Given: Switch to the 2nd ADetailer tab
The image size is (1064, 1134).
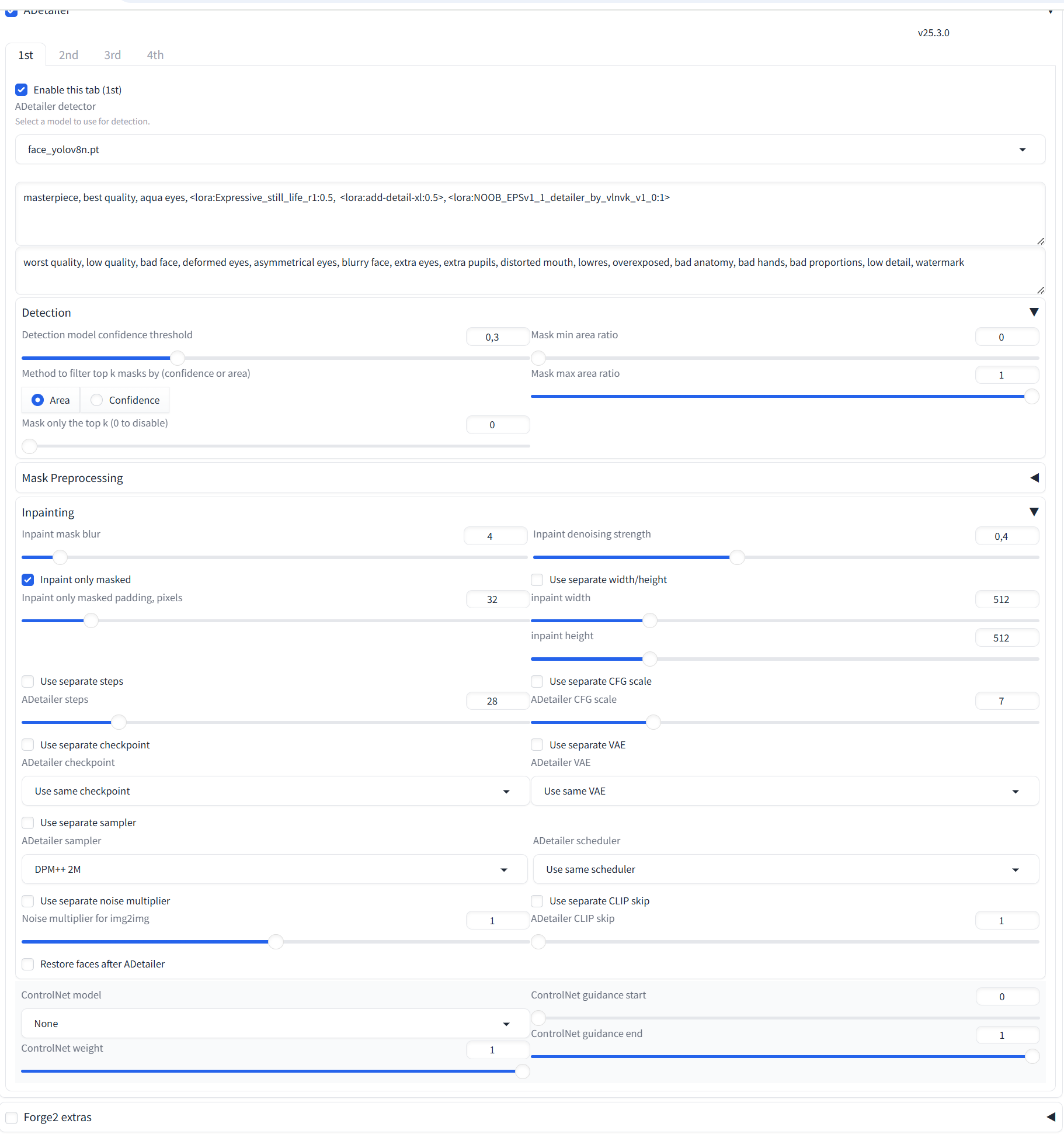Looking at the screenshot, I should [68, 55].
